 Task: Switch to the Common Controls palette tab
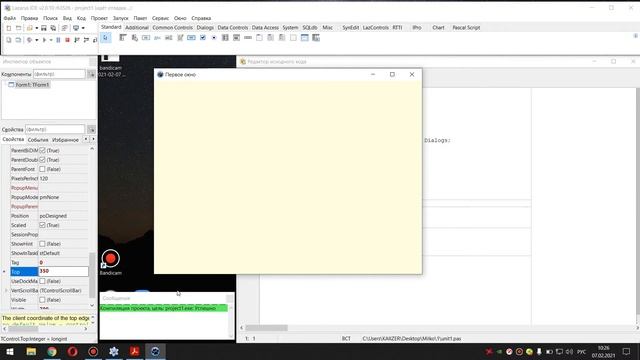172,27
